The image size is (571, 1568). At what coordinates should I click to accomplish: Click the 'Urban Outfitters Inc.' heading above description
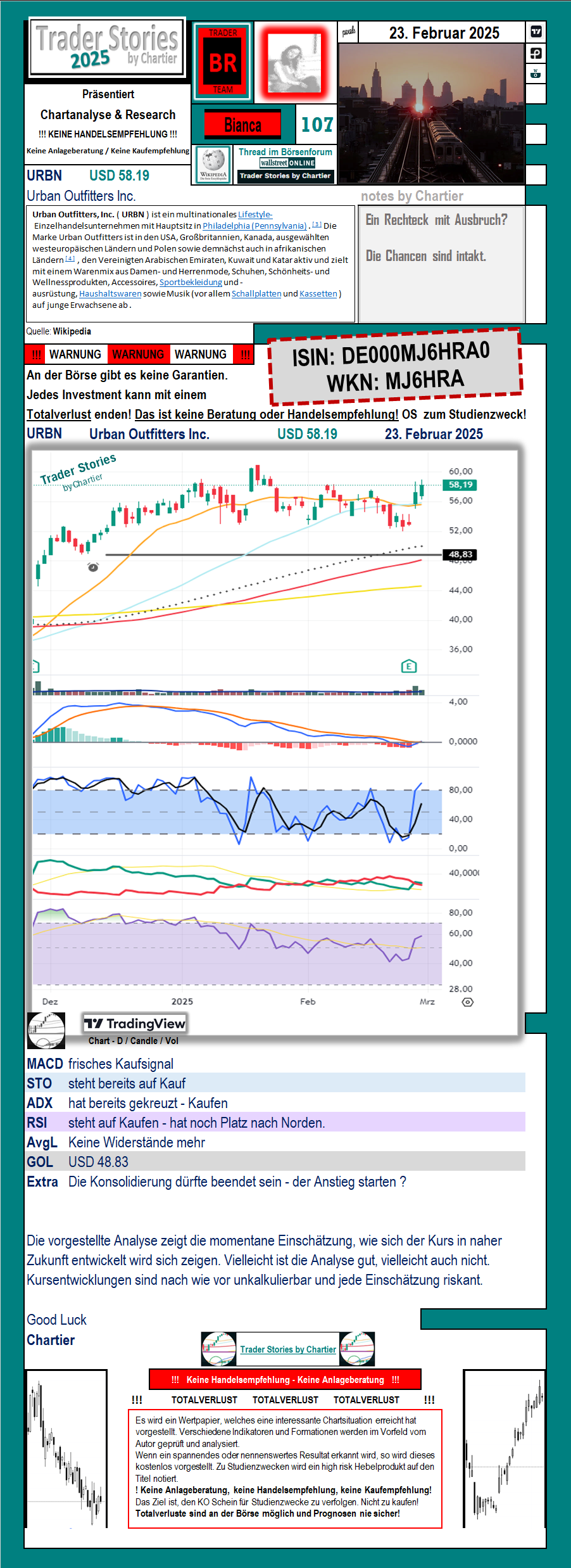[x=81, y=196]
